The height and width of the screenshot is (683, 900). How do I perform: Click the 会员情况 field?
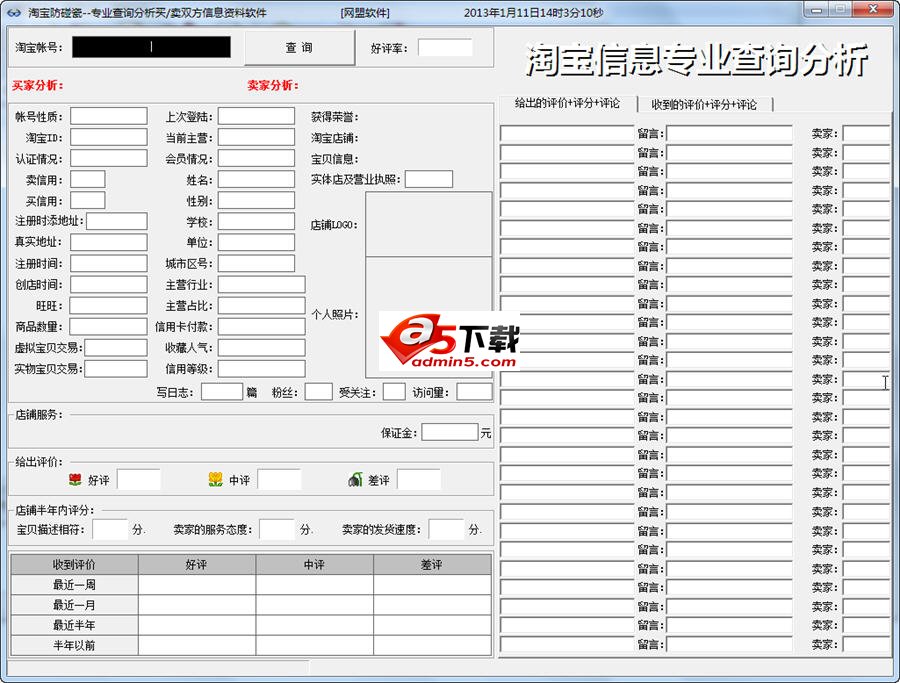click(x=257, y=158)
